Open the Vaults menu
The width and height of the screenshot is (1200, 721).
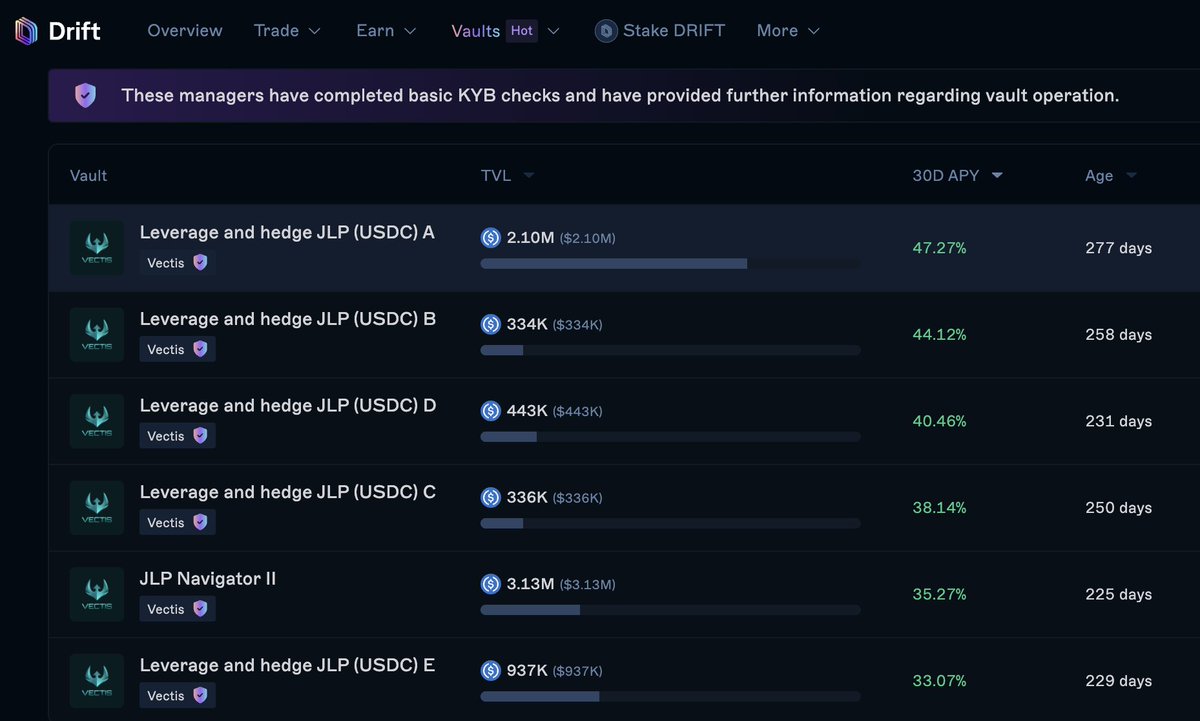click(x=476, y=31)
